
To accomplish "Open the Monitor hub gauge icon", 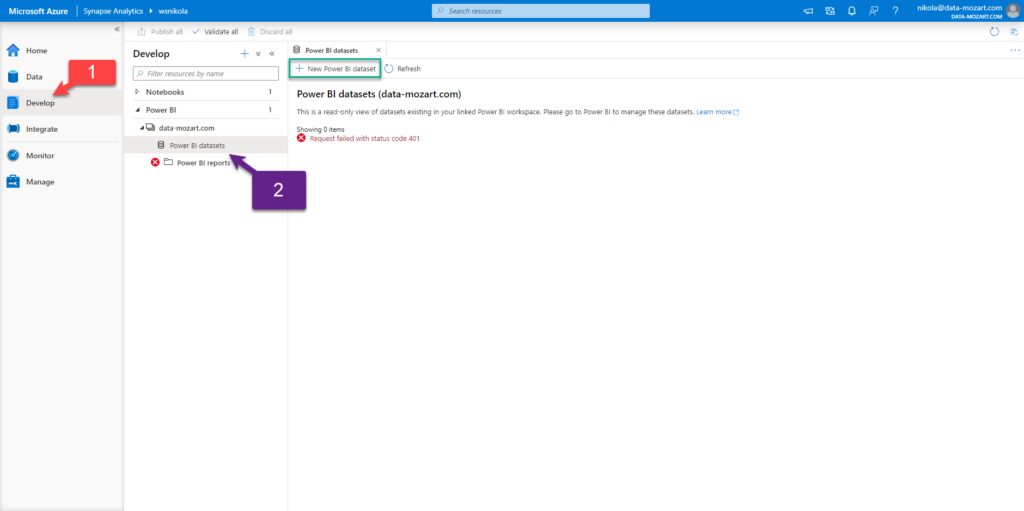I will tap(13, 156).
